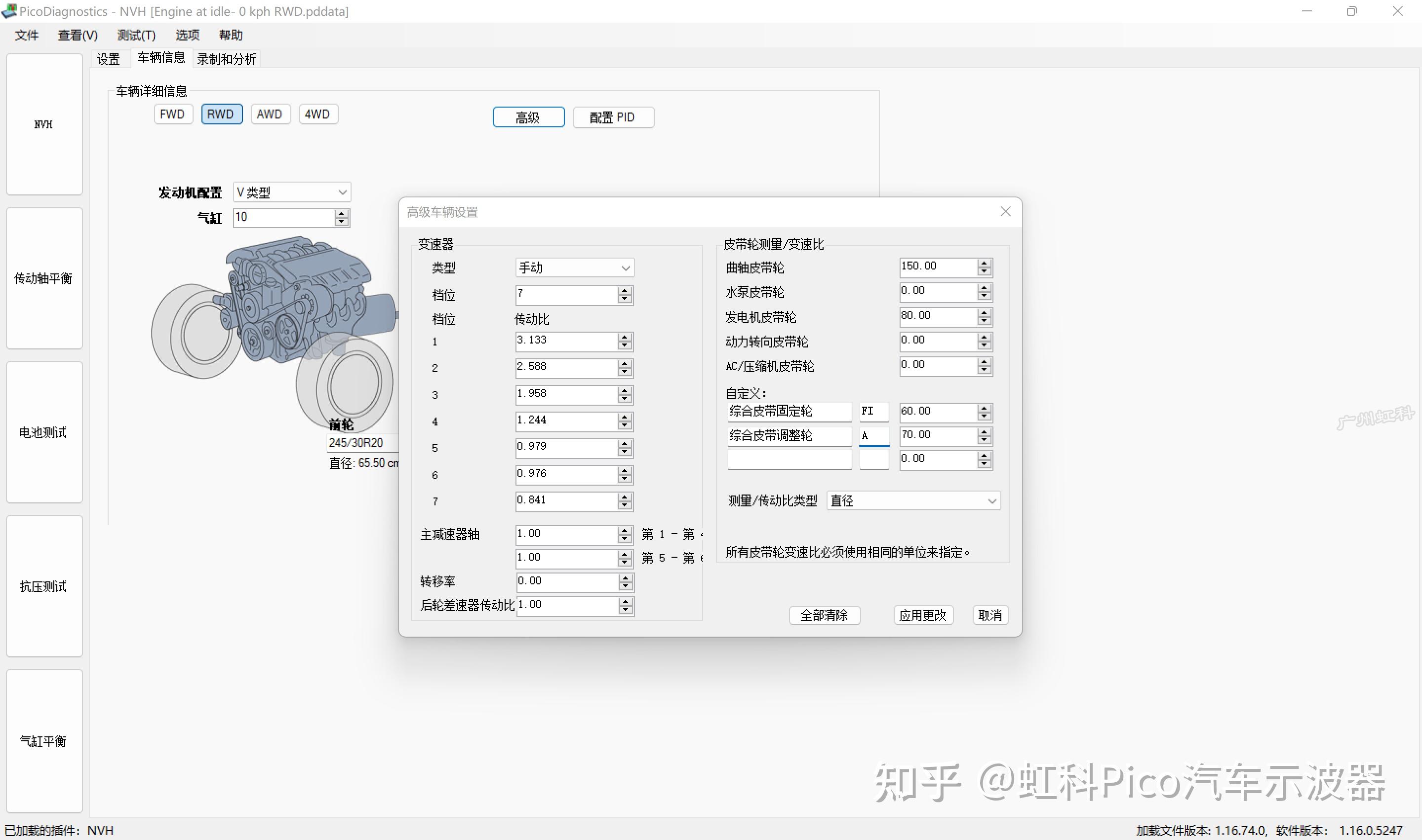Click the 综合皮带调整轮 custom name field
This screenshot has width=1422, height=840.
789,436
